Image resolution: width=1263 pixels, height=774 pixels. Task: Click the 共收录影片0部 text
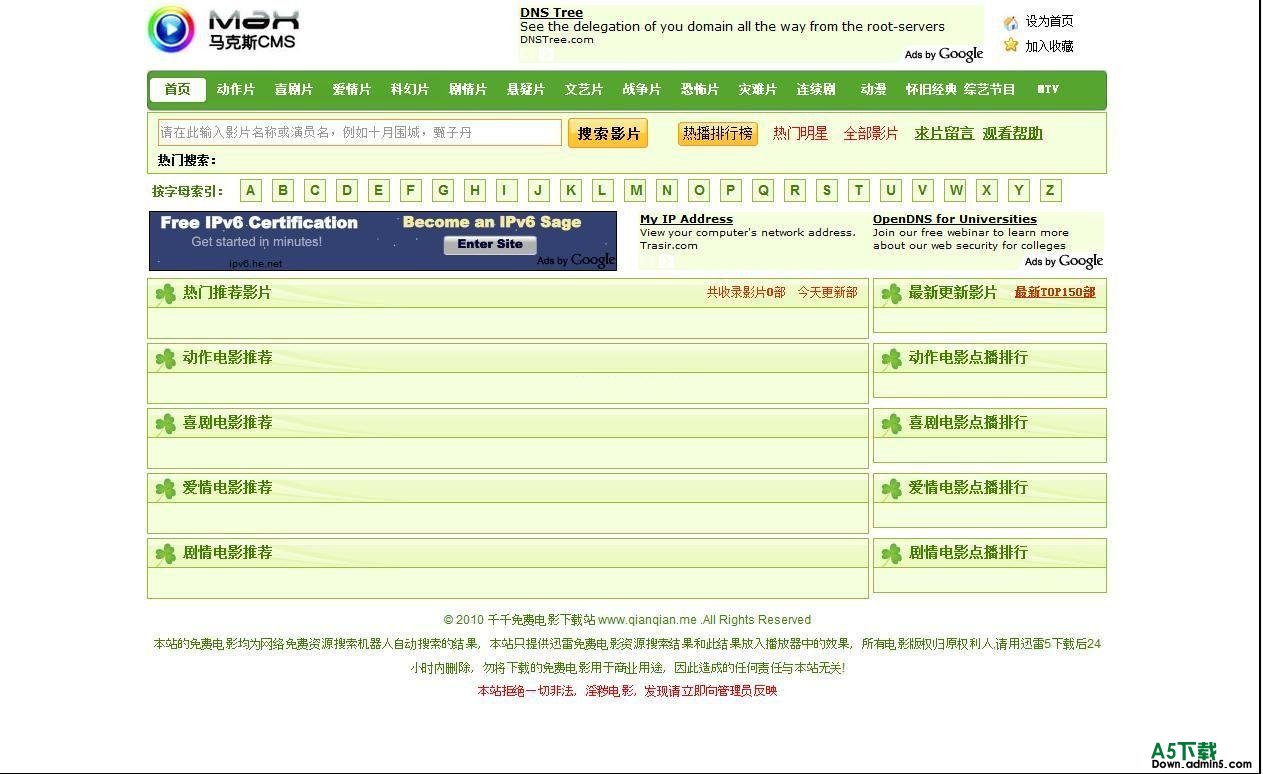(x=746, y=293)
